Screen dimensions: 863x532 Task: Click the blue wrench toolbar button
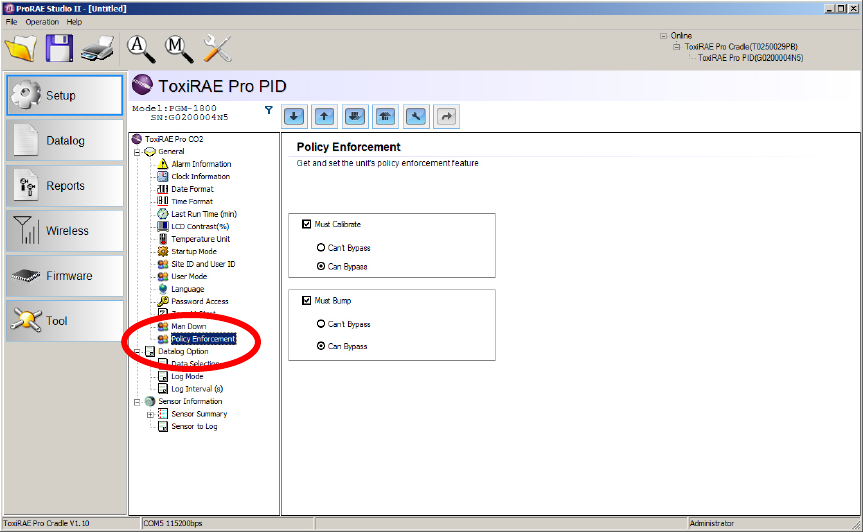click(416, 116)
